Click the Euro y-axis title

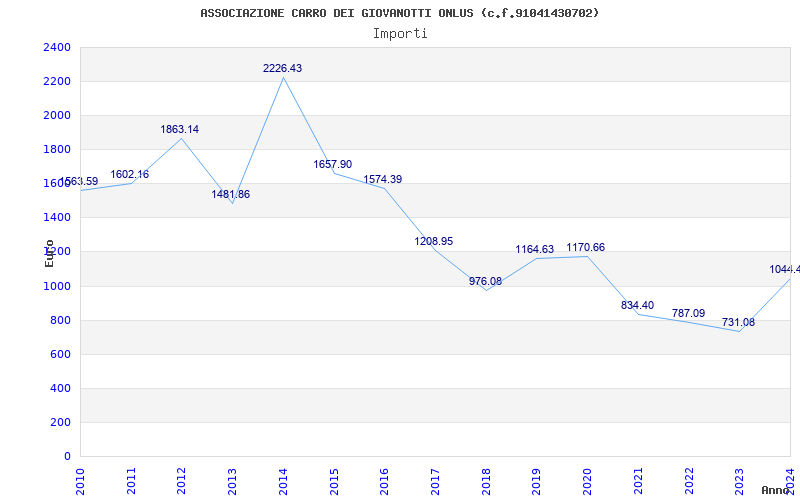coord(49,253)
